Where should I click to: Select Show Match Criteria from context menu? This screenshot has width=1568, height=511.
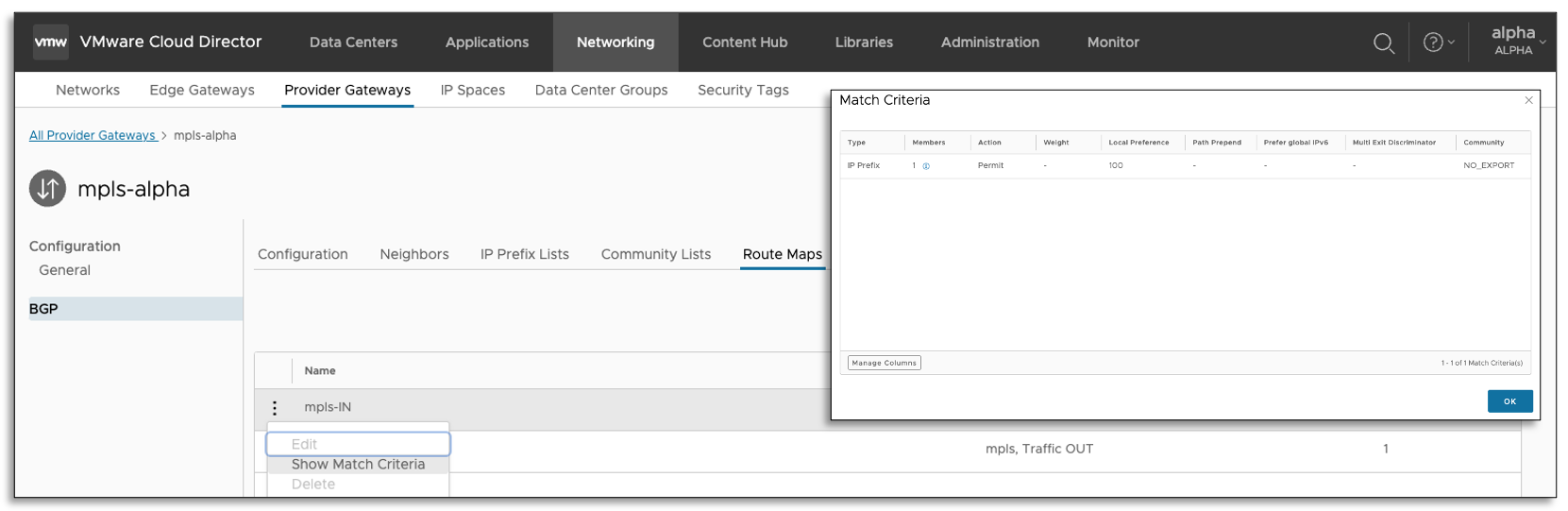(x=358, y=465)
